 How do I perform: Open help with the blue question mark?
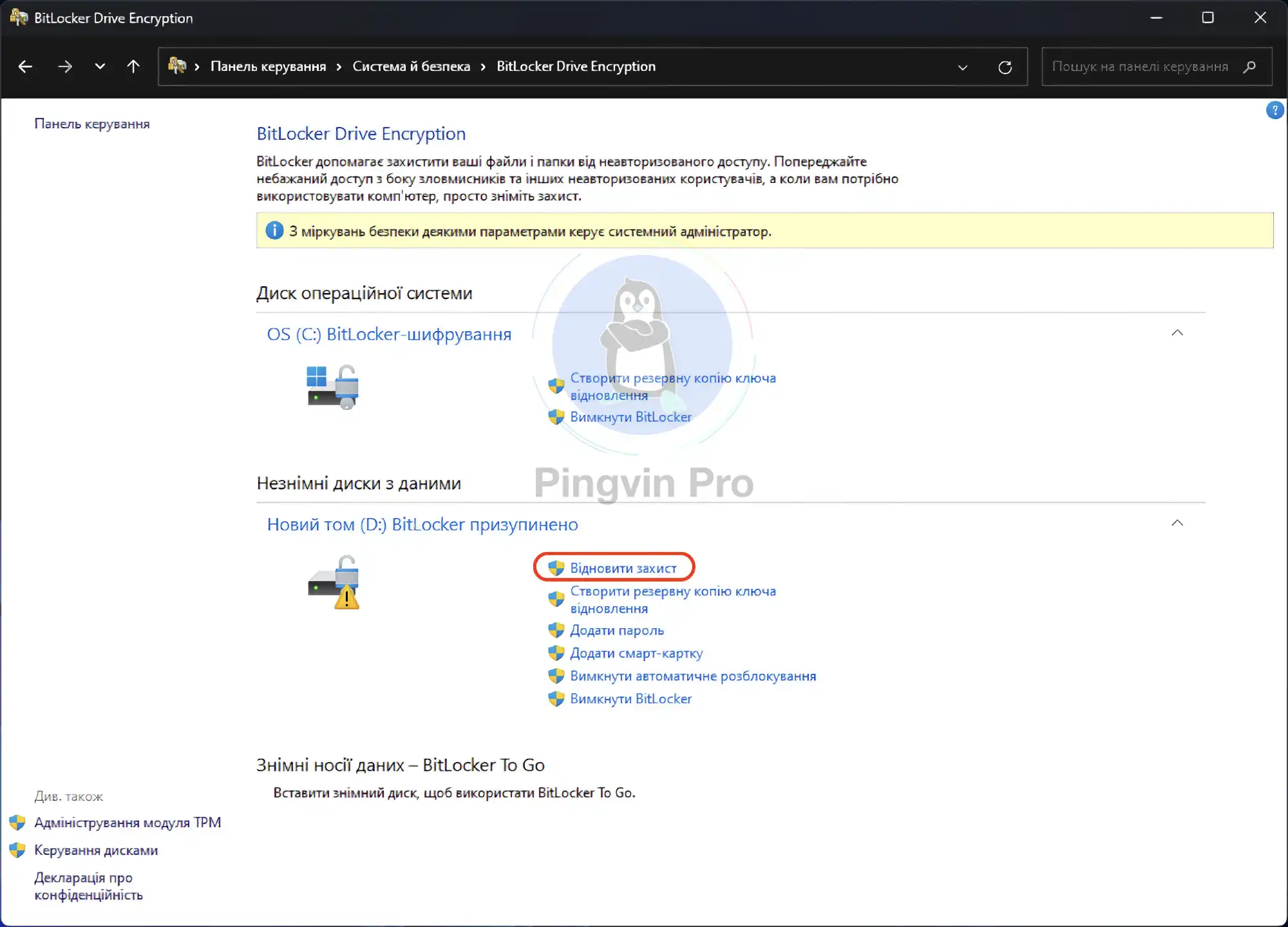pos(1274,110)
